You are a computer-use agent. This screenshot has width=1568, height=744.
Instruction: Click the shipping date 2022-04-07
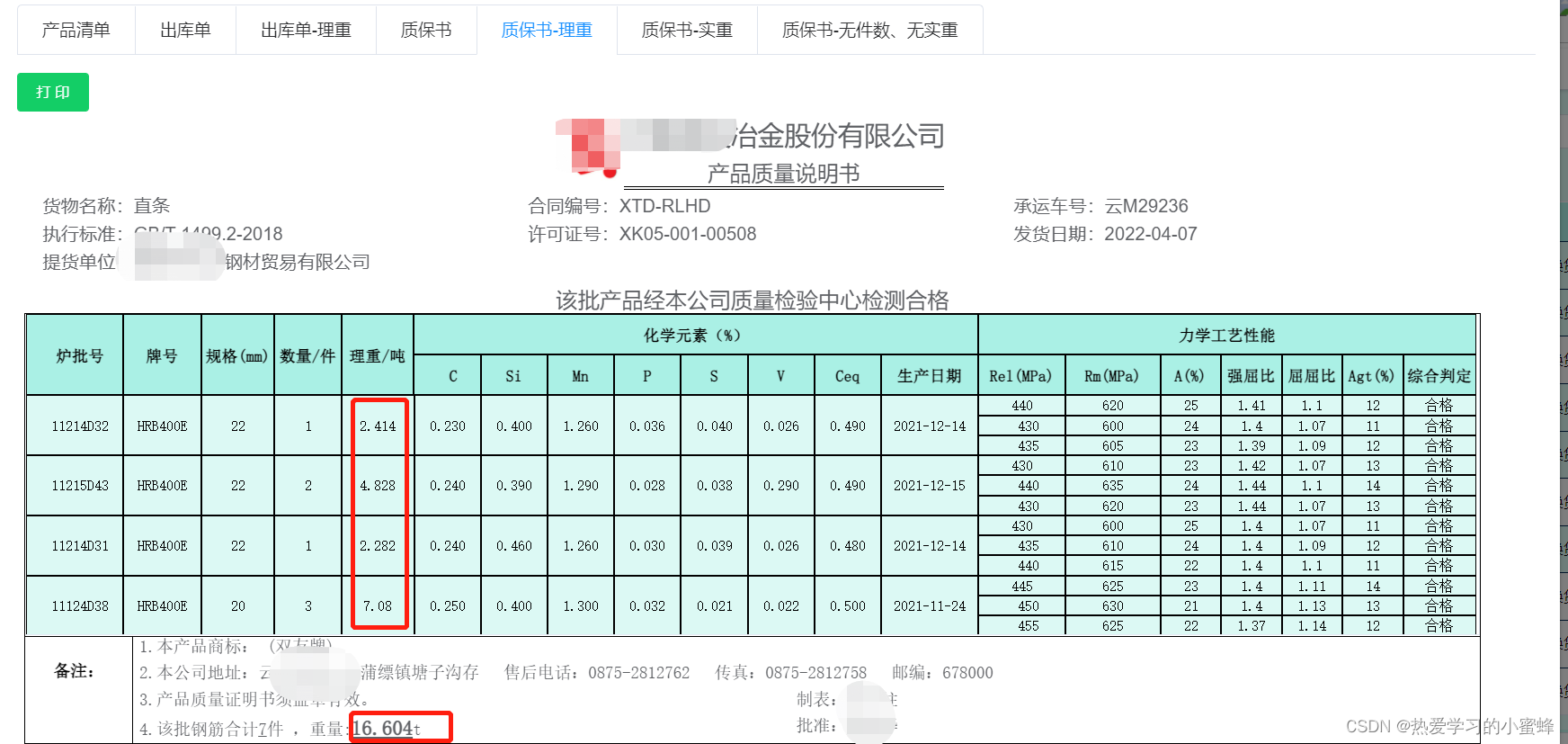click(1151, 234)
